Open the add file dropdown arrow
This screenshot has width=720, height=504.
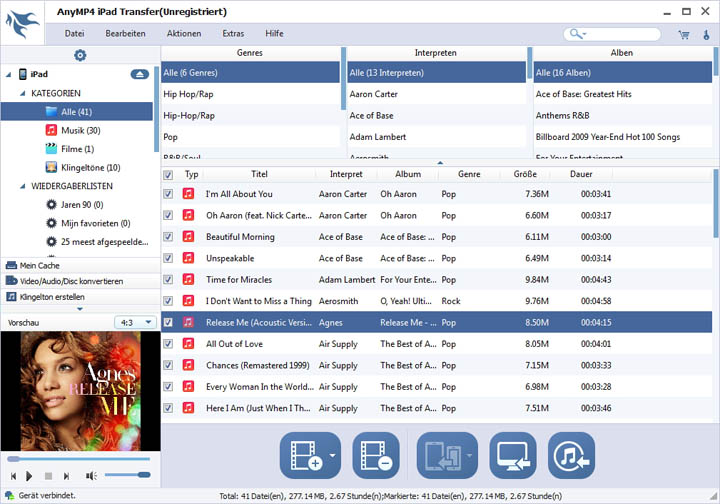click(x=333, y=455)
